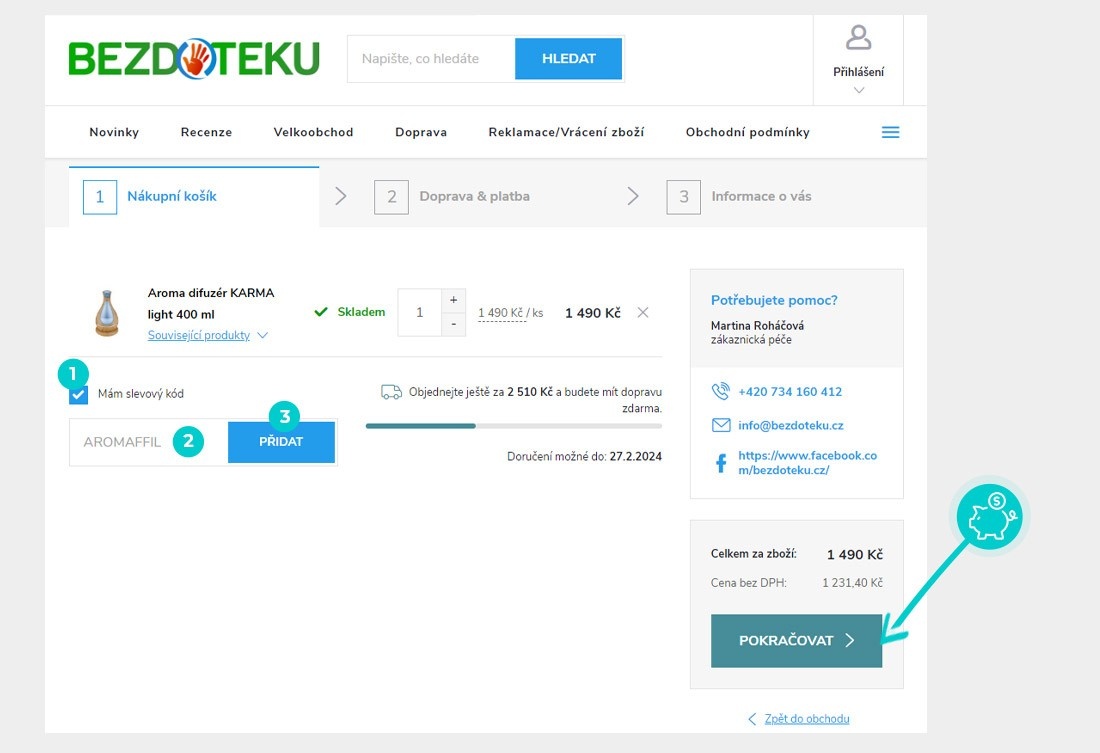
Task: Click the envelope email icon
Action: coord(720,425)
